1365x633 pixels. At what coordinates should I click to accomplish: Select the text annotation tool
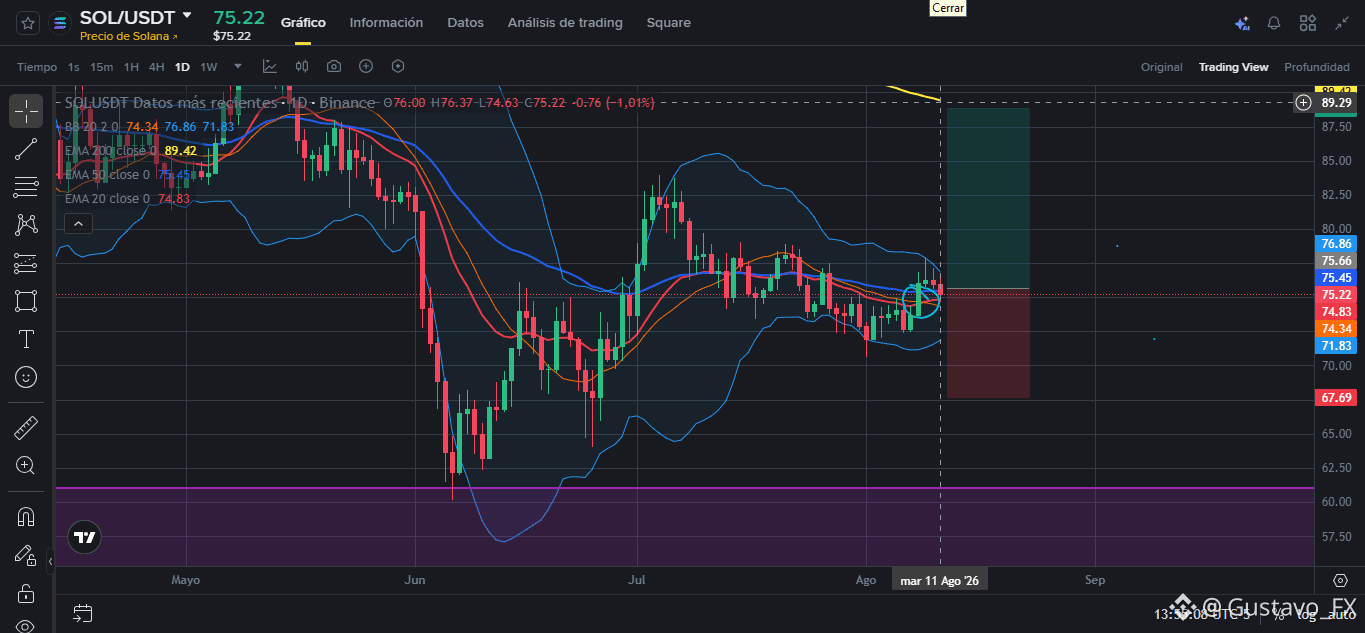click(26, 339)
